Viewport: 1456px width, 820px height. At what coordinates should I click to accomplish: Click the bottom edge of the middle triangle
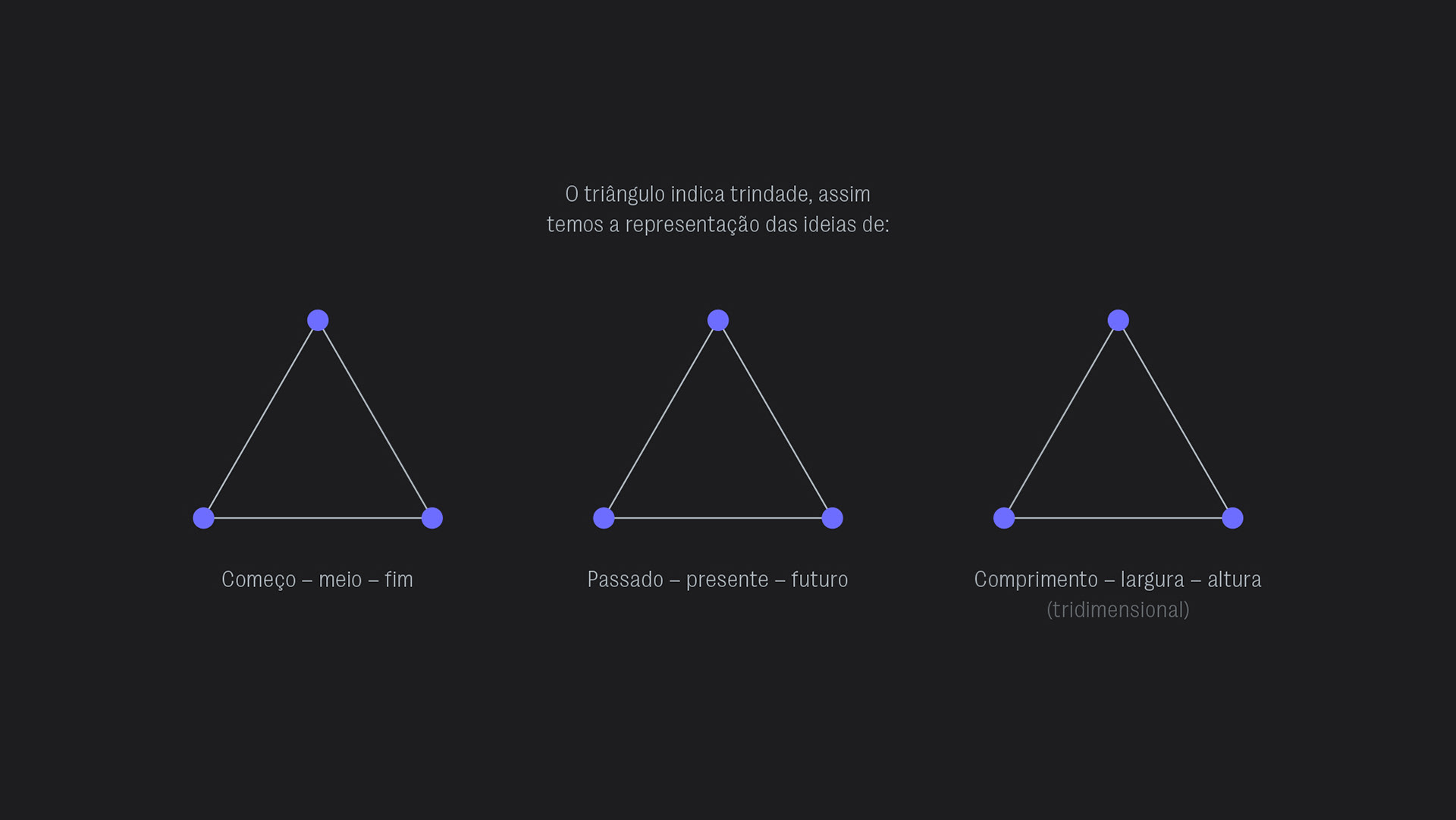pyautogui.click(x=718, y=518)
